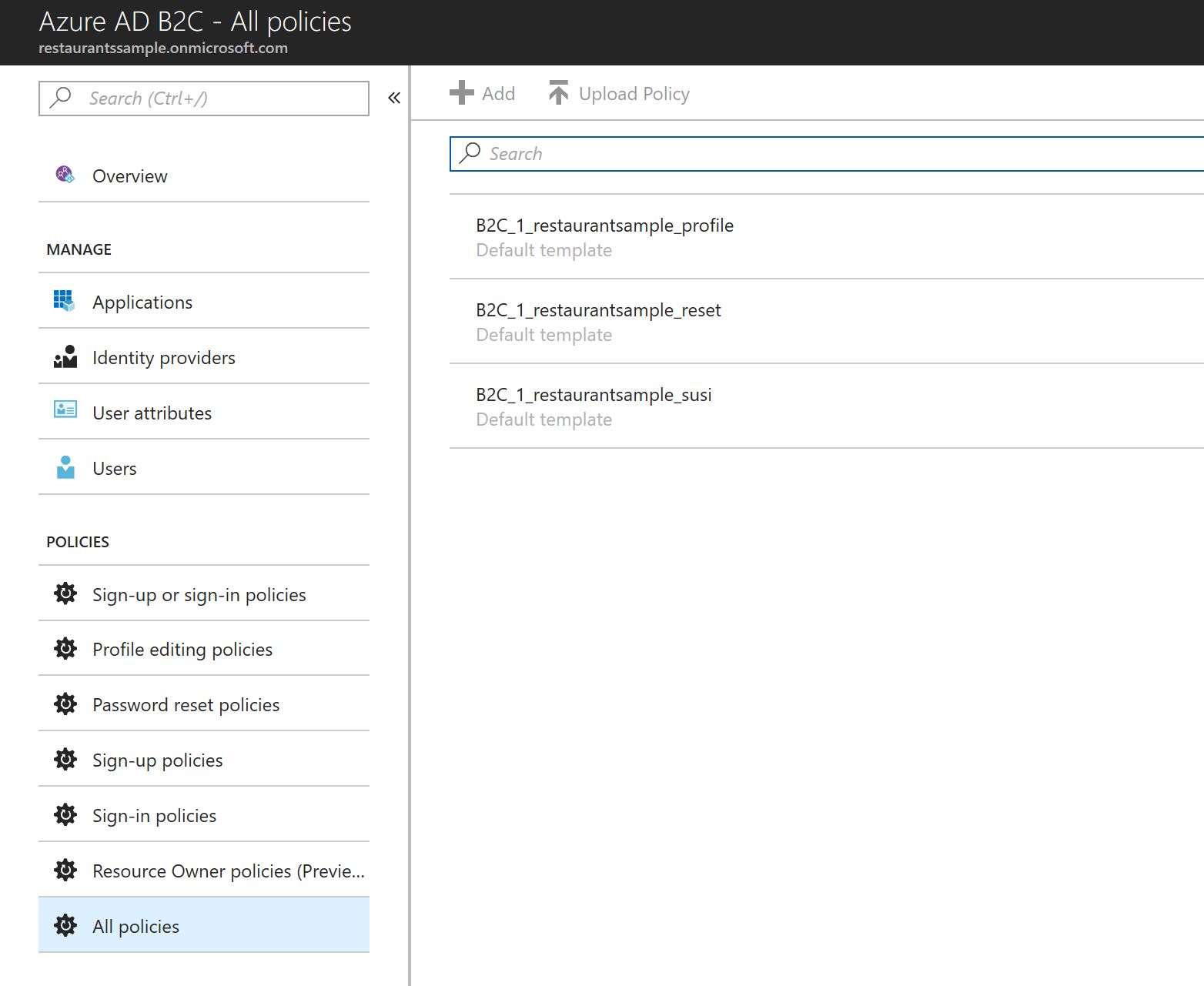Click the User attributes card icon
This screenshot has width=1204, height=986.
pos(65,409)
